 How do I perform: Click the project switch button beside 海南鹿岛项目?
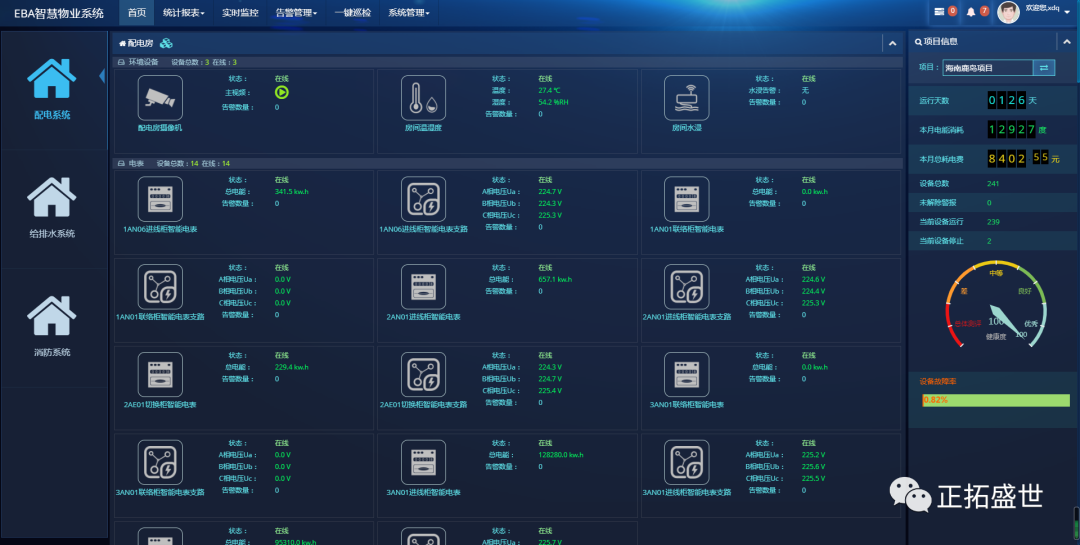[1044, 68]
